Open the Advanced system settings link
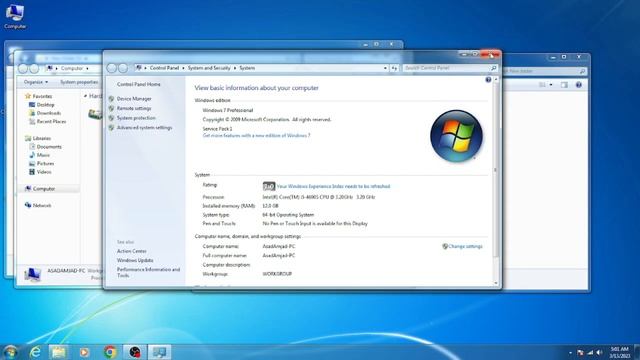 pos(144,128)
